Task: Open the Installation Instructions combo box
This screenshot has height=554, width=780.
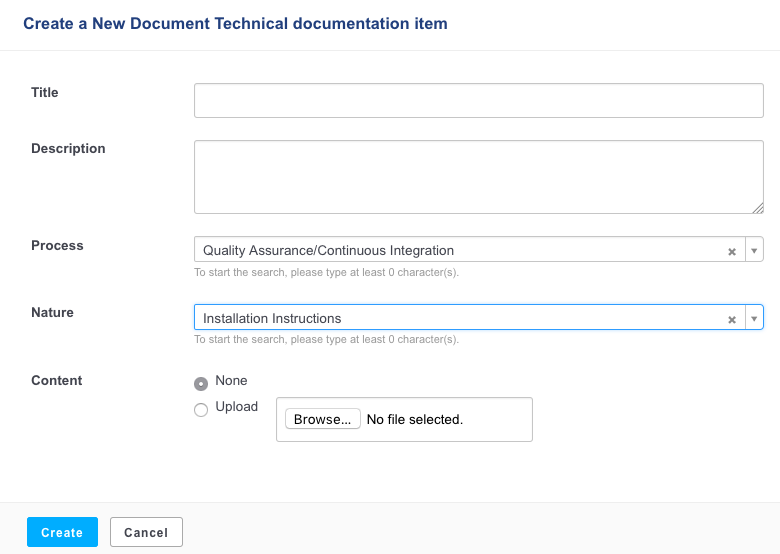Action: pyautogui.click(x=479, y=317)
